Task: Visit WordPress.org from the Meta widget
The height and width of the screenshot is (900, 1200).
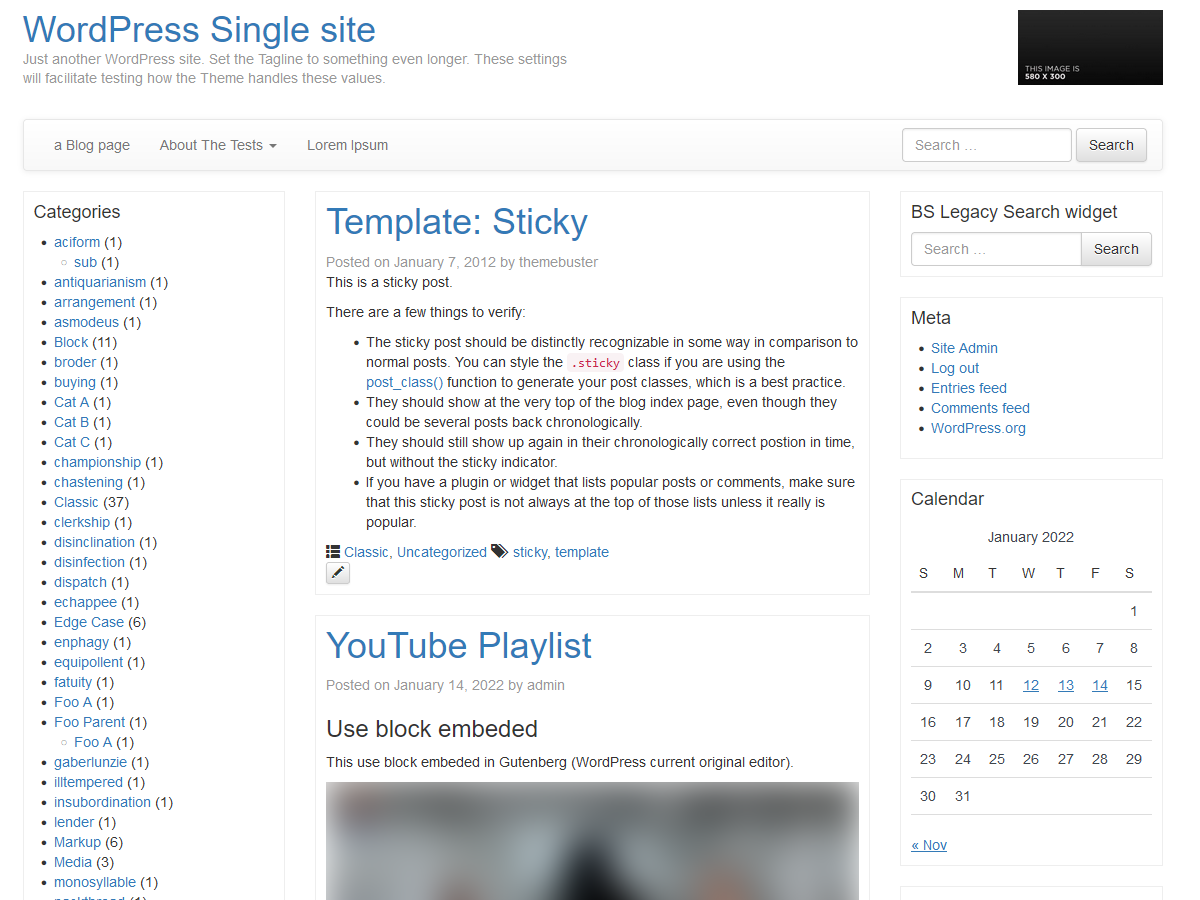Action: coord(978,428)
